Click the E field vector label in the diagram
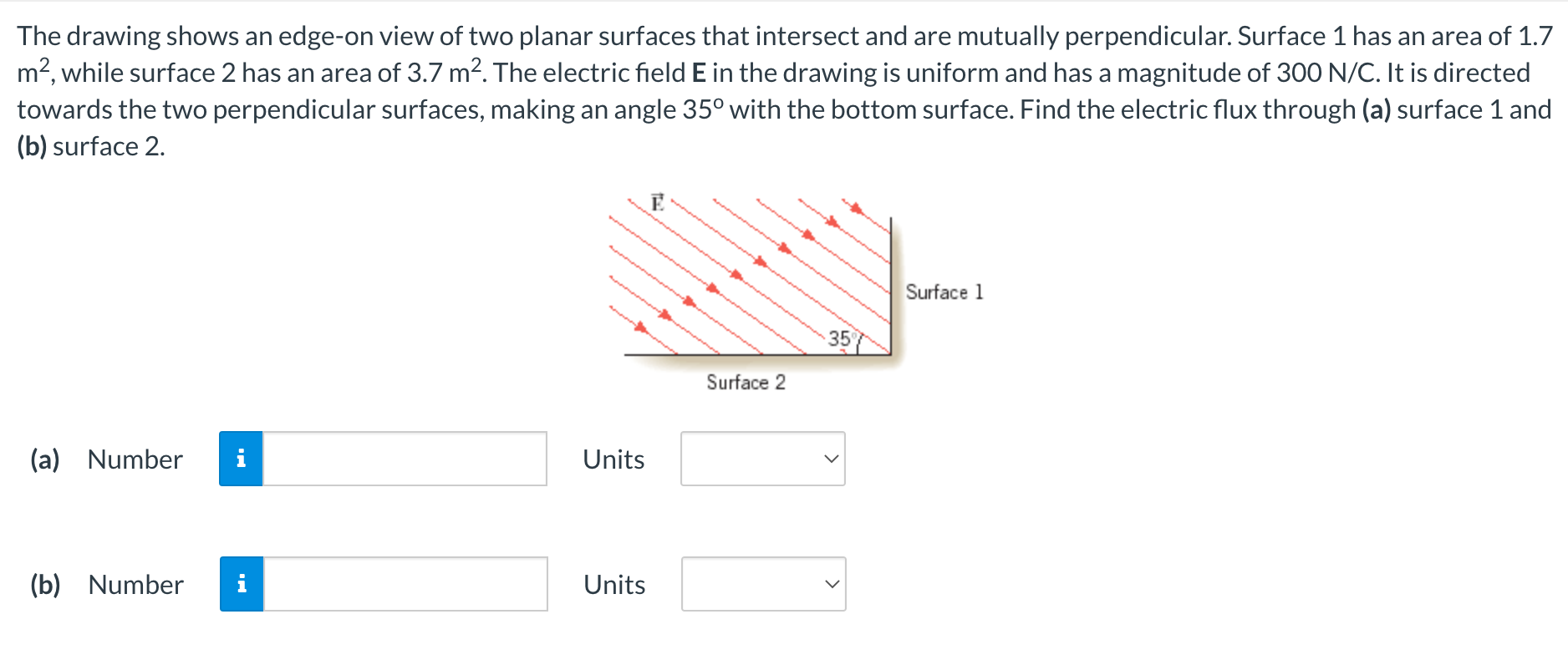1568x665 pixels. coord(657,201)
